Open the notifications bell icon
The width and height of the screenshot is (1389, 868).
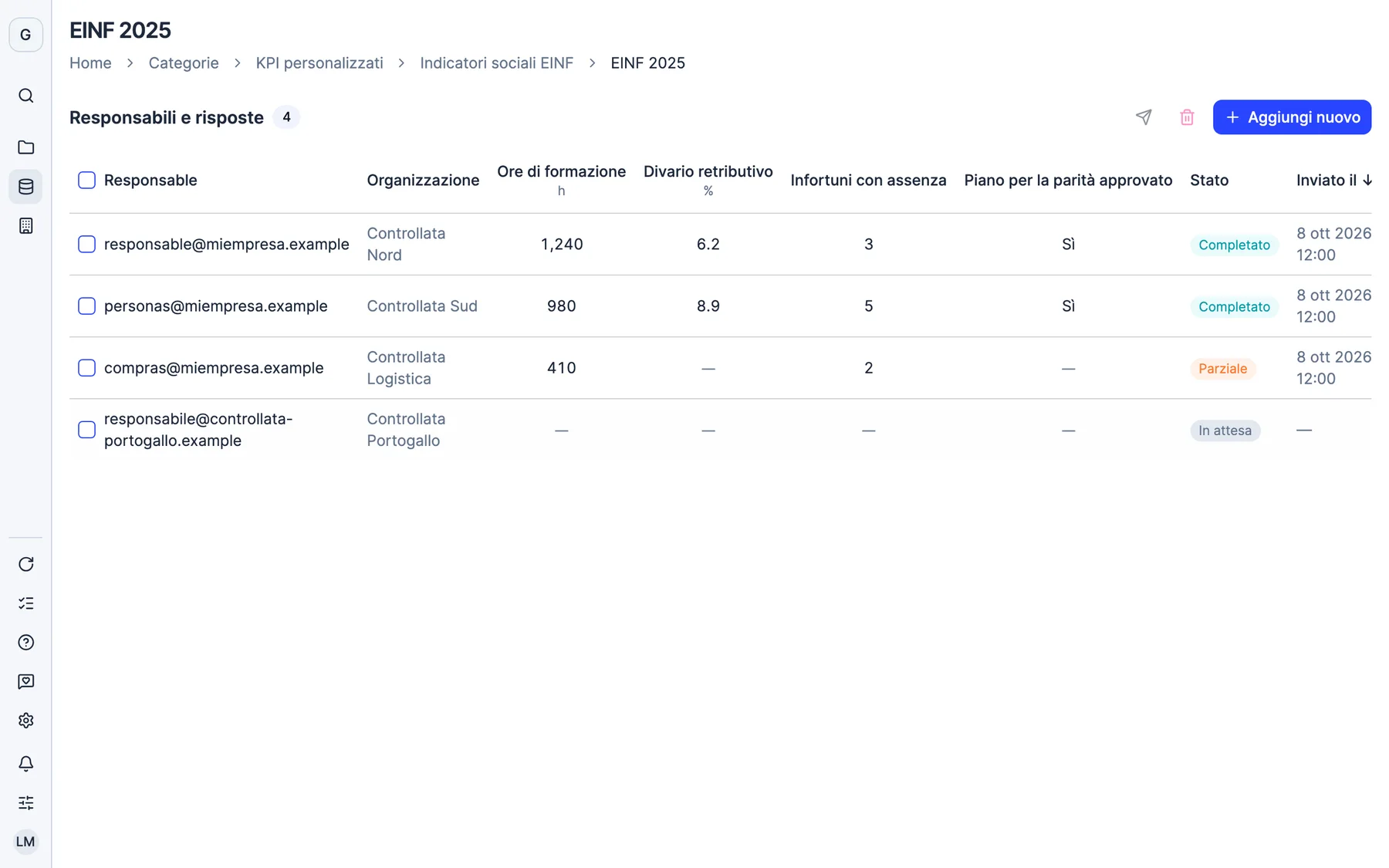pyautogui.click(x=25, y=764)
